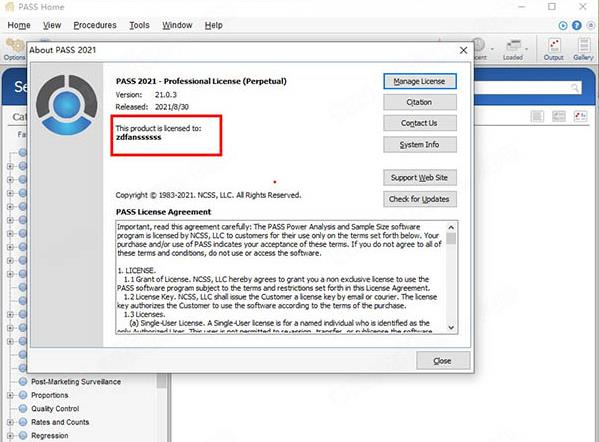599x442 pixels.
Task: Click the small icon right of help
Action: point(591,25)
